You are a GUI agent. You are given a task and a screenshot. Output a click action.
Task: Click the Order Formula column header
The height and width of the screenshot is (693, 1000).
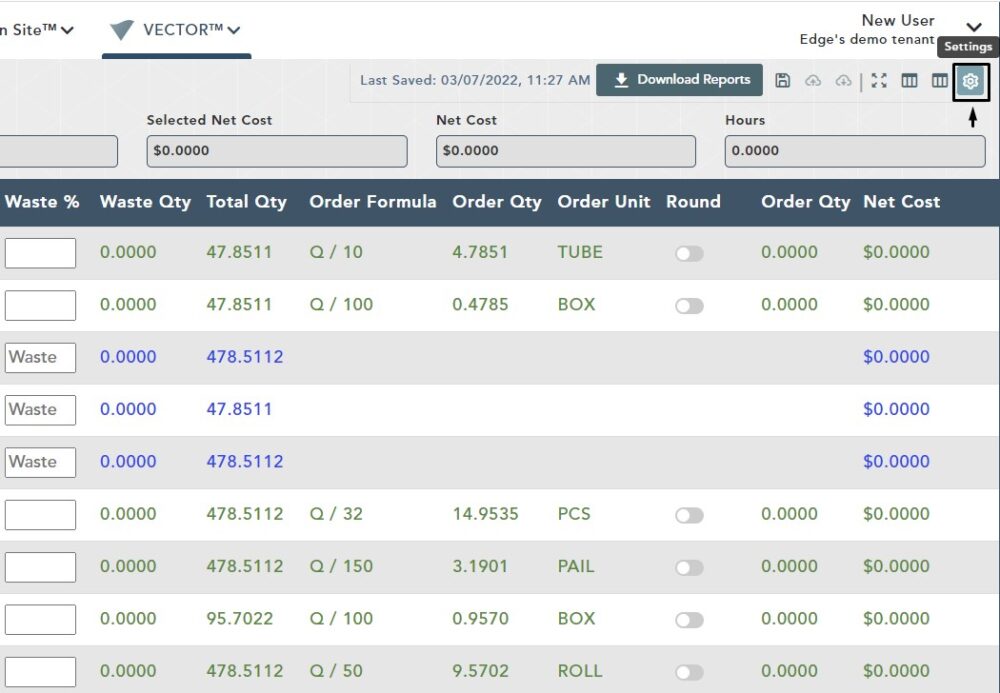[372, 202]
